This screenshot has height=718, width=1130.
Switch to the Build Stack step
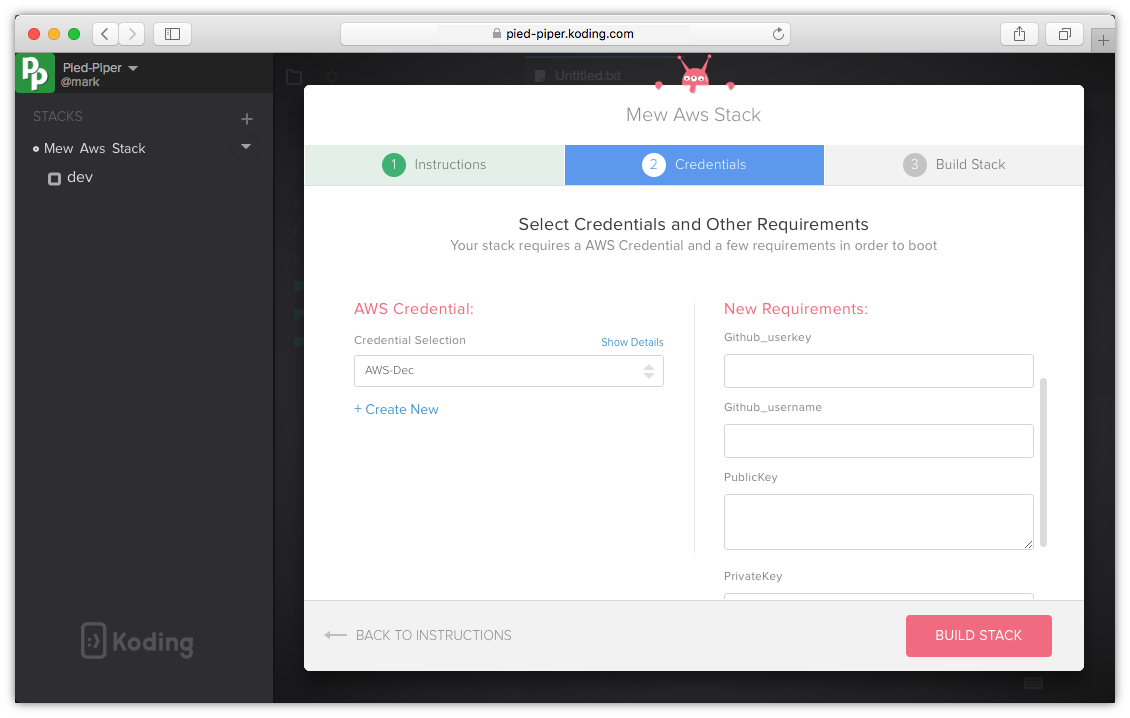click(953, 164)
